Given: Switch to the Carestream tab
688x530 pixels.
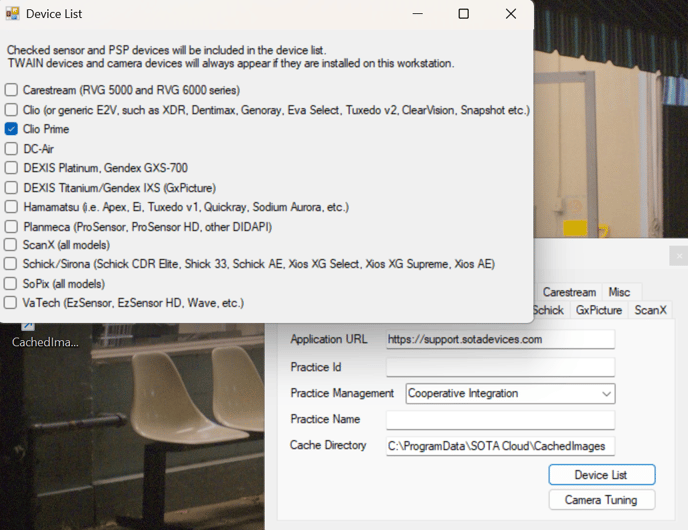Looking at the screenshot, I should point(569,292).
